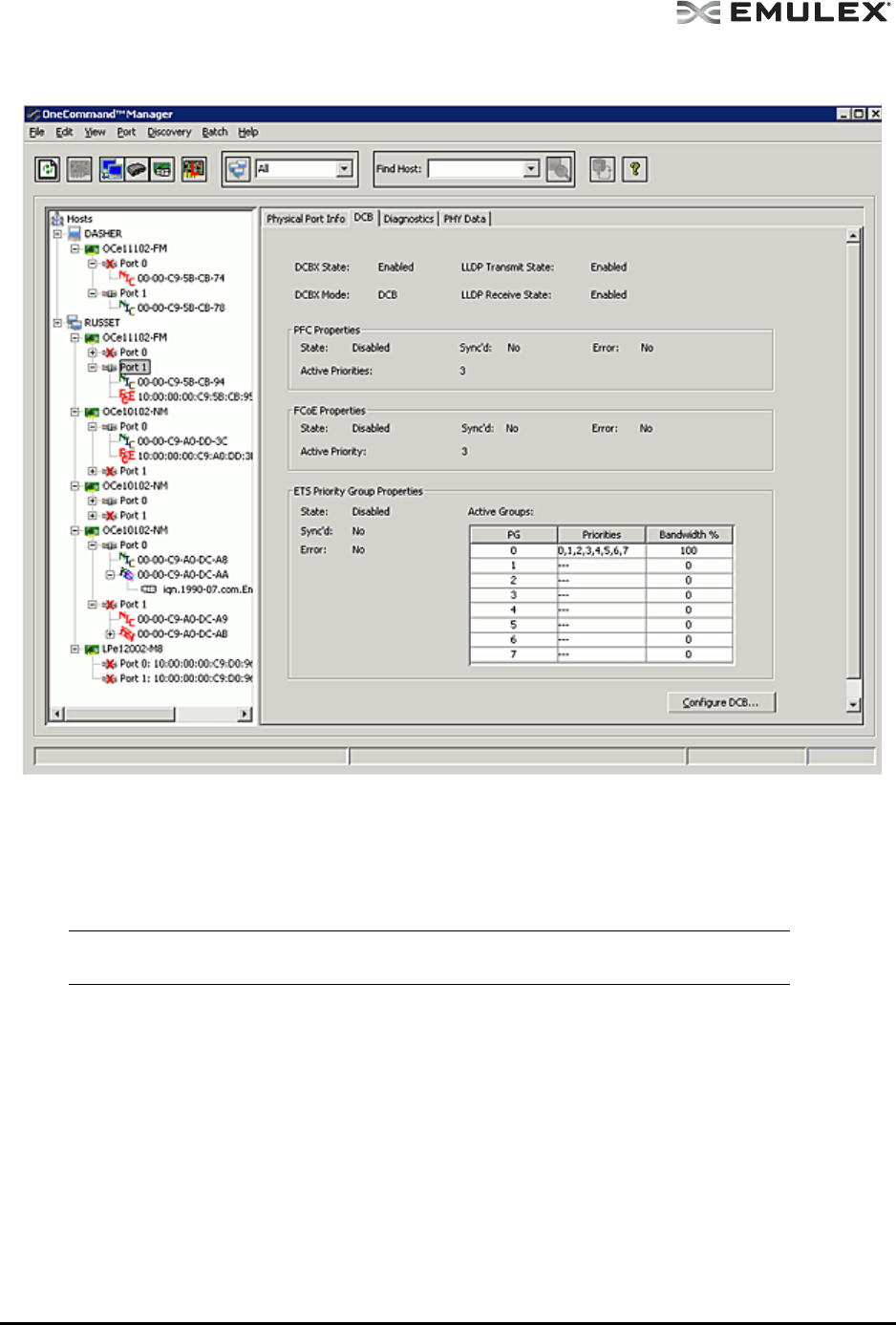Click the tree panel scroll-right arrow

pyautogui.click(x=245, y=714)
